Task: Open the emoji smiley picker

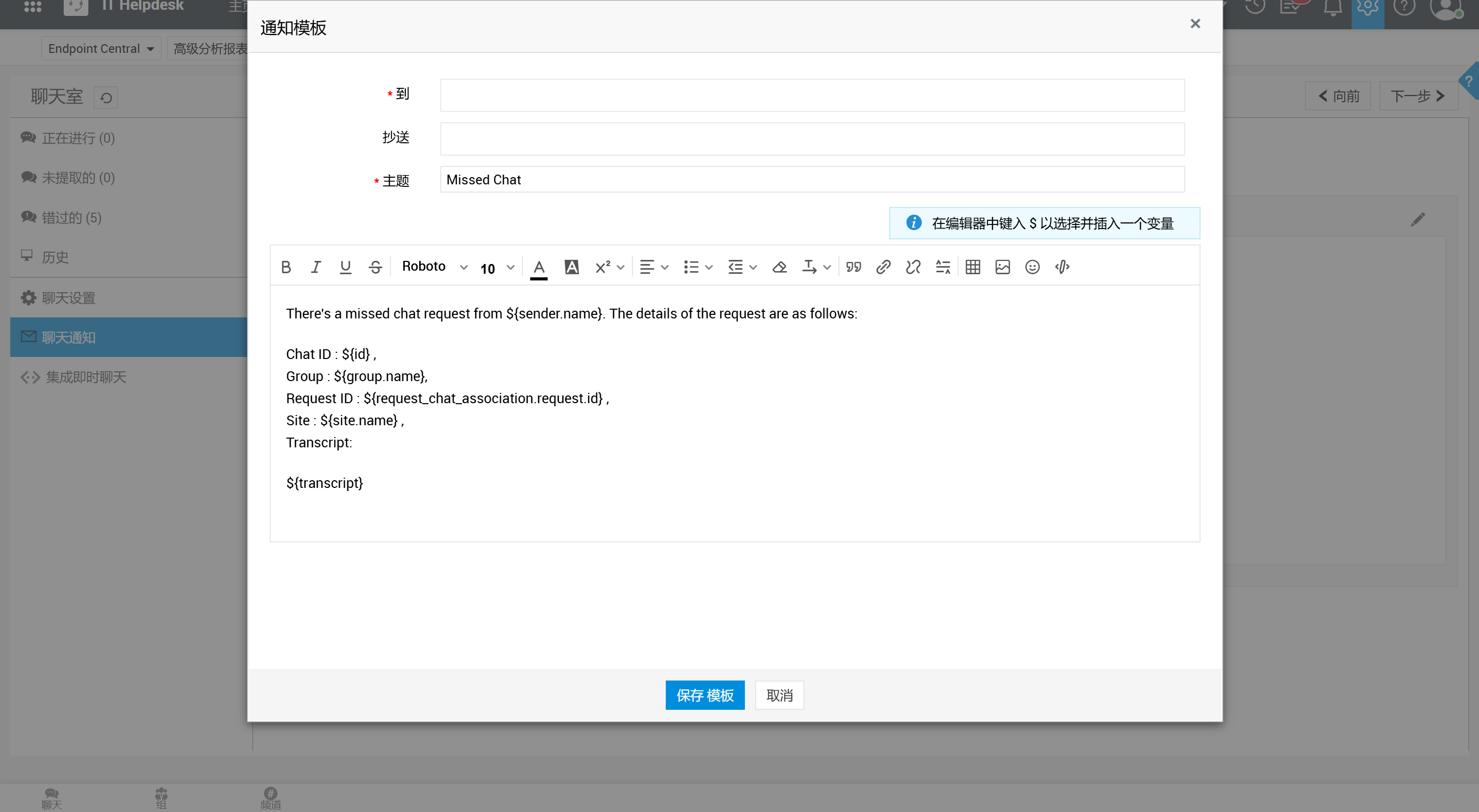Action: coord(1032,267)
